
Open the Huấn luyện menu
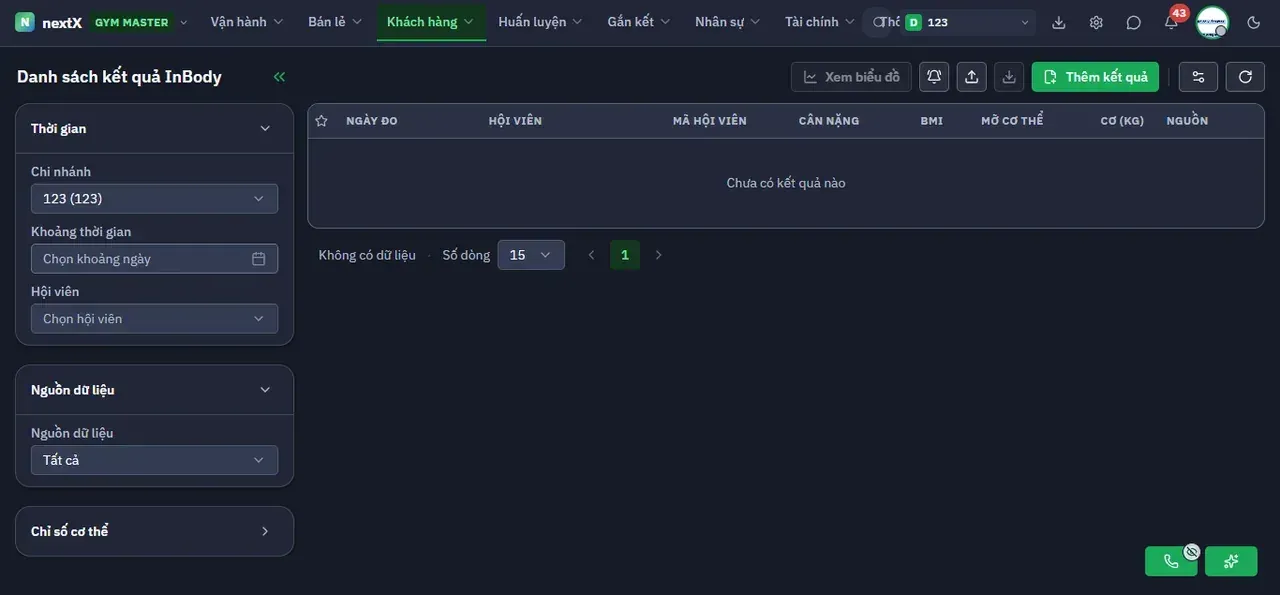click(540, 22)
